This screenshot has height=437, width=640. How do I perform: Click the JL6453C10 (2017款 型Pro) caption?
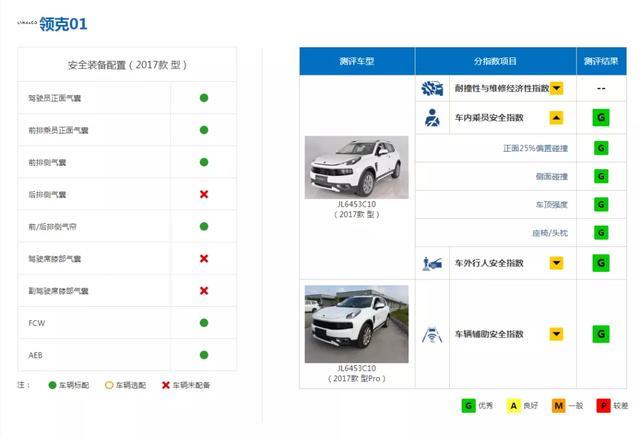coord(357,373)
